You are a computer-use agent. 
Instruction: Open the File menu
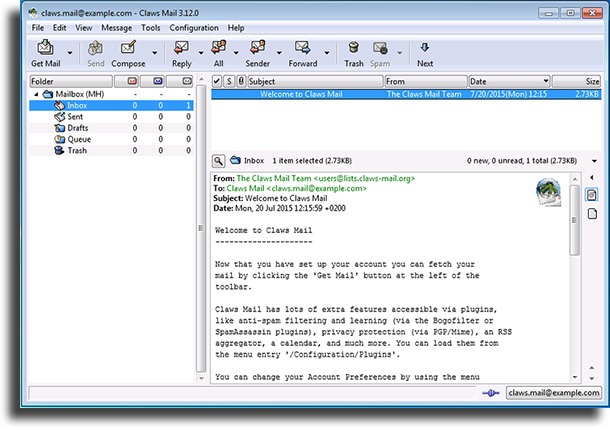(38, 28)
